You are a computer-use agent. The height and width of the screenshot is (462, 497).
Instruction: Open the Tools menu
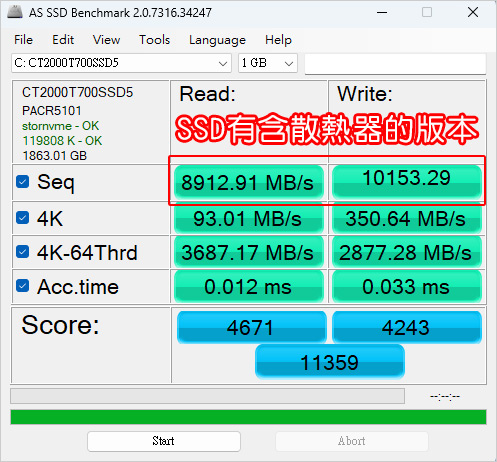(x=154, y=40)
